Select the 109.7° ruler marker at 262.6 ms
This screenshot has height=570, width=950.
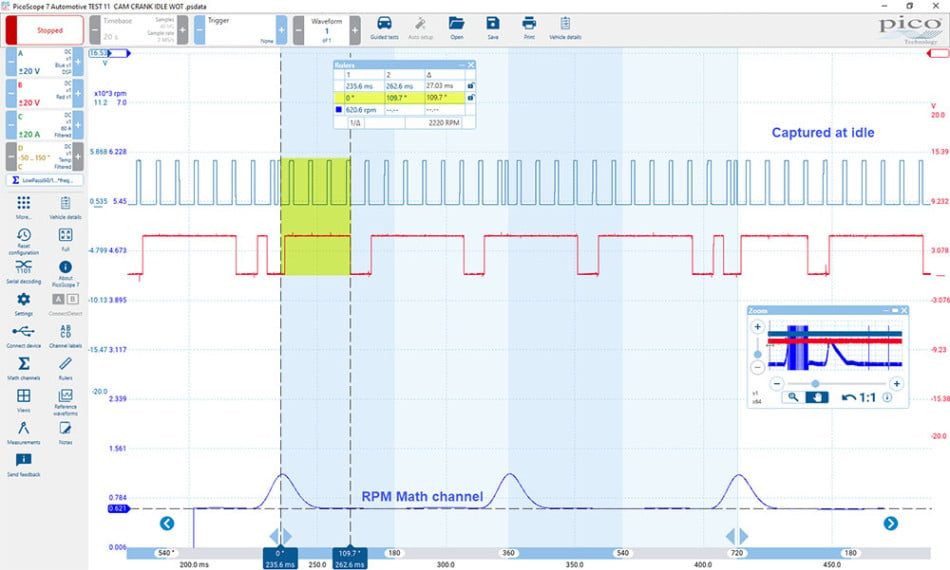click(350, 558)
